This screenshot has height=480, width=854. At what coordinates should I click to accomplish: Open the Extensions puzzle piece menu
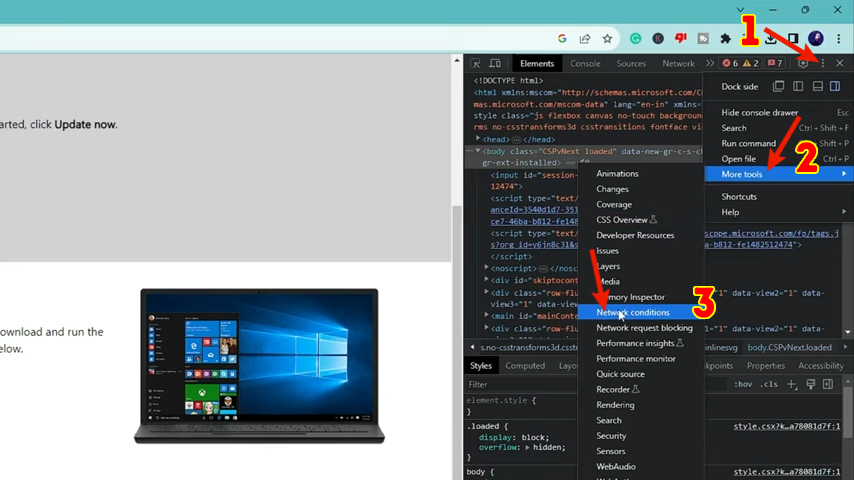tap(725, 38)
